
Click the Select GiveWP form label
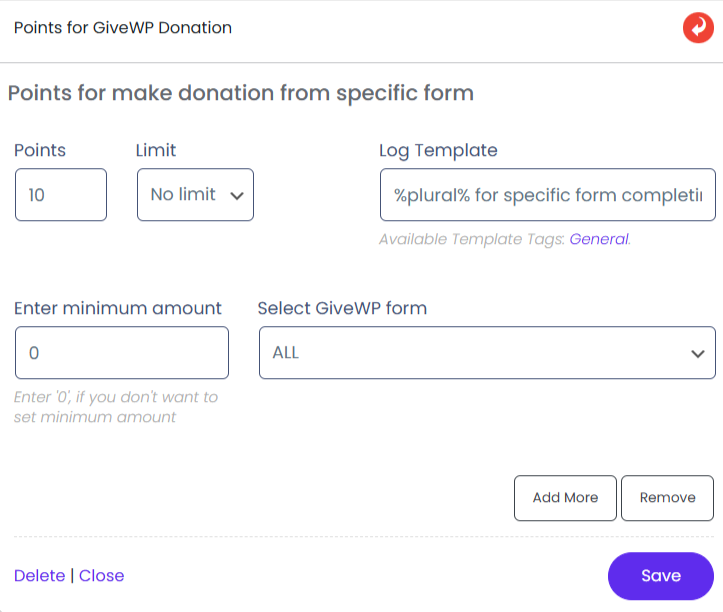(x=342, y=308)
